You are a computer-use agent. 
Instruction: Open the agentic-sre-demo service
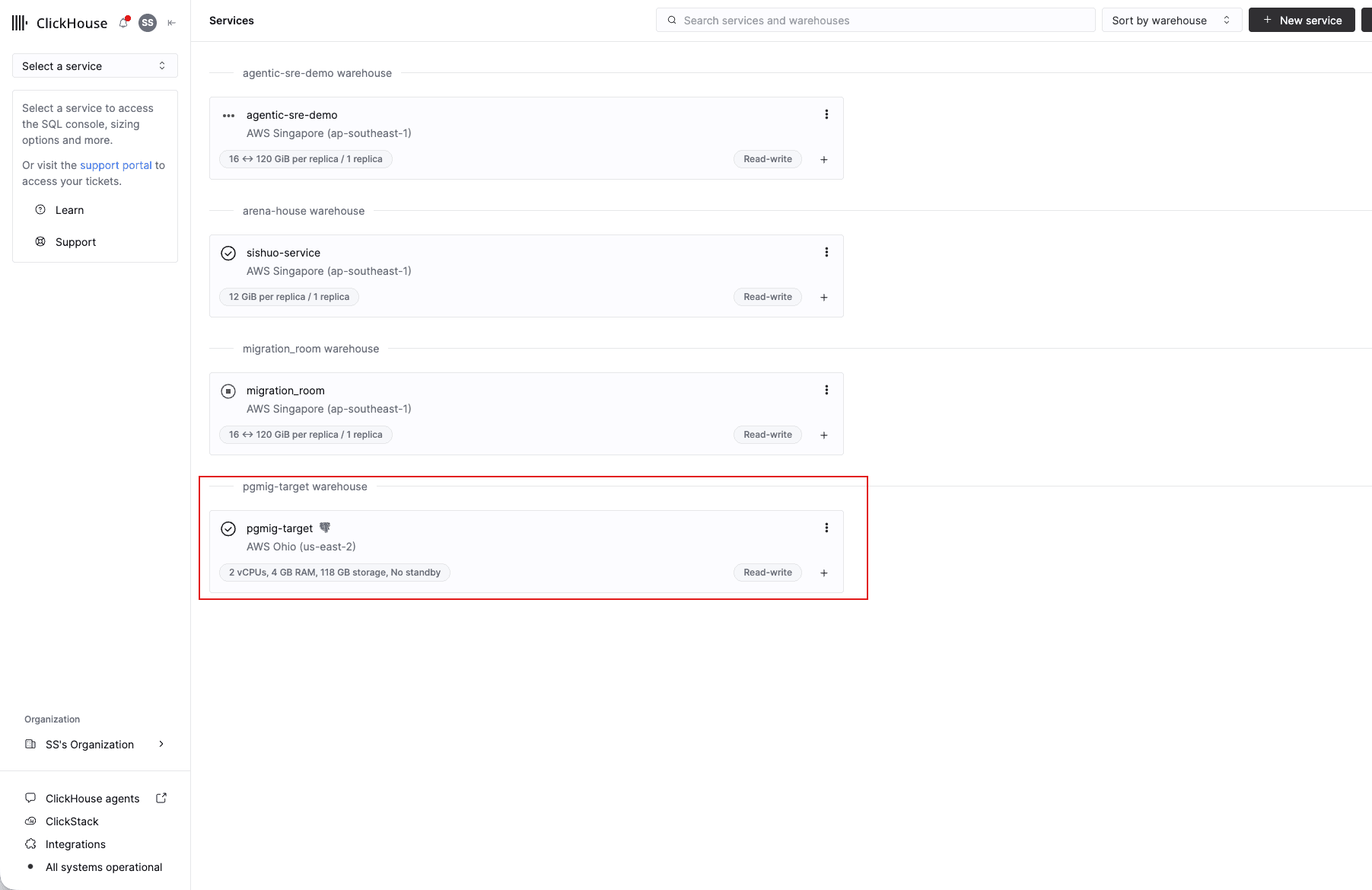[291, 115]
